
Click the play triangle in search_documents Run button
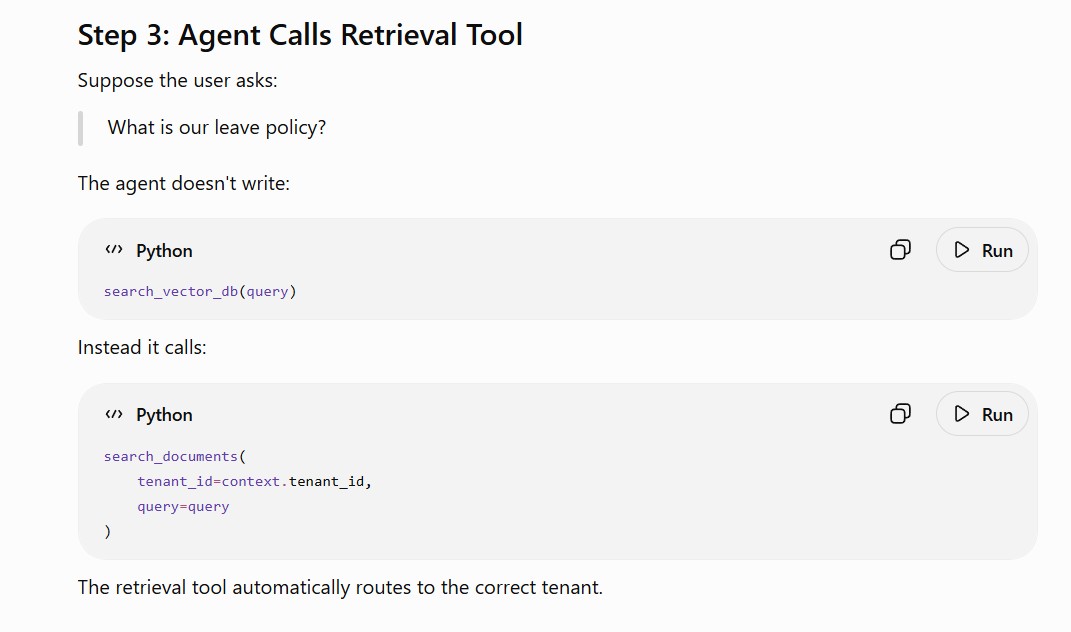coord(962,414)
